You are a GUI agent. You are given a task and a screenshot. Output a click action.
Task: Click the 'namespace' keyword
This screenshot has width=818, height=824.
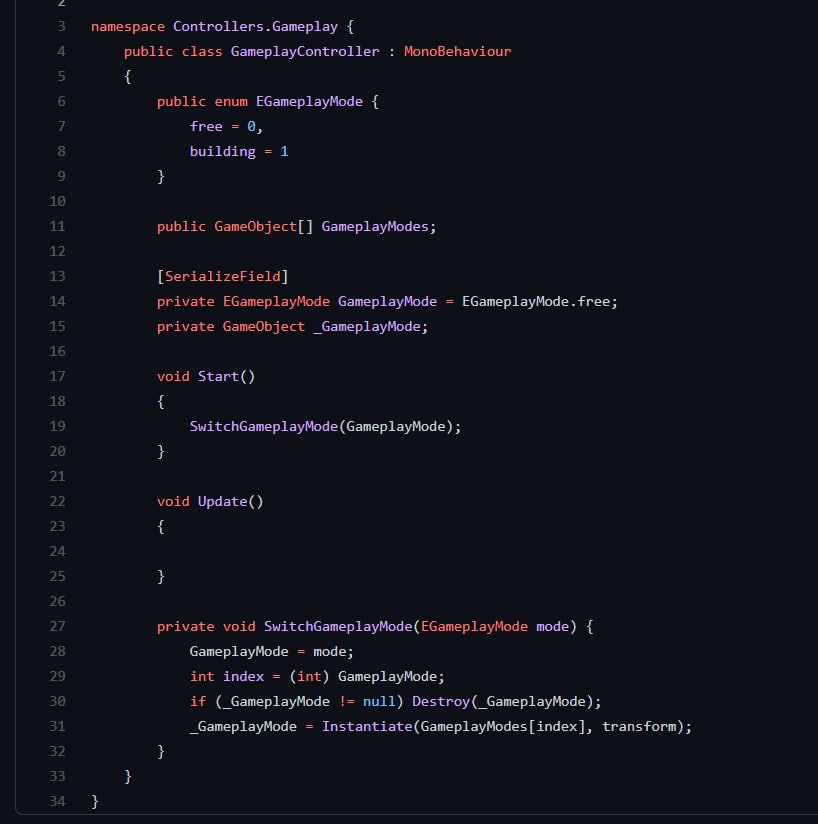128,27
